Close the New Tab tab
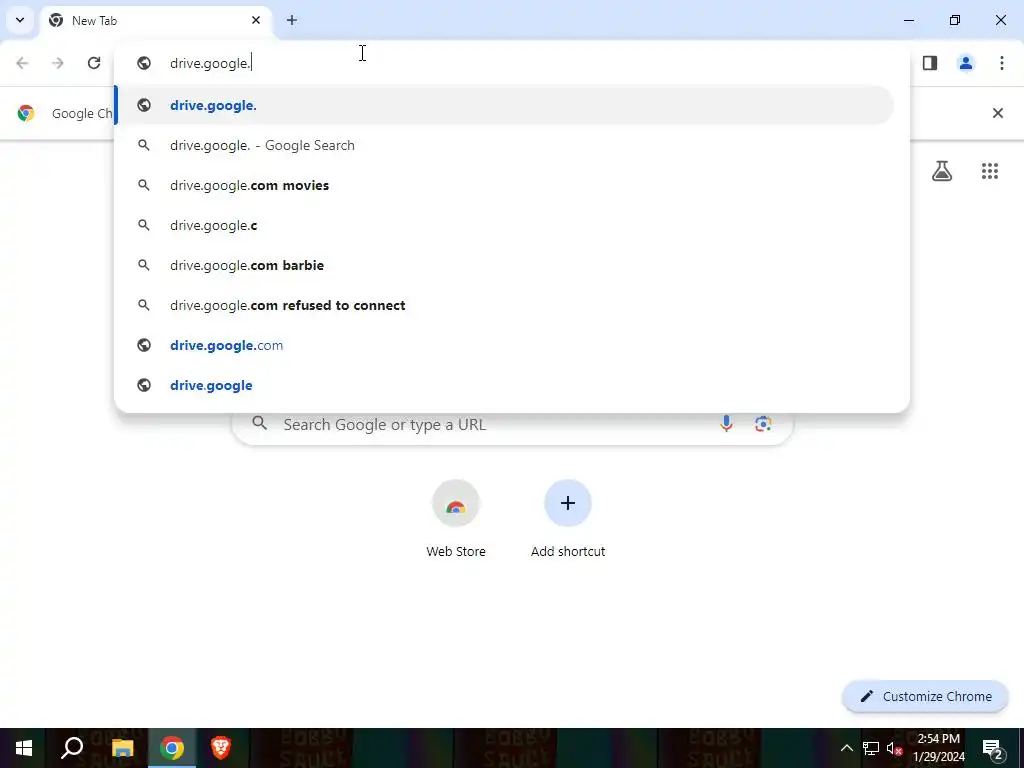Viewport: 1024px width, 768px height. (x=256, y=20)
